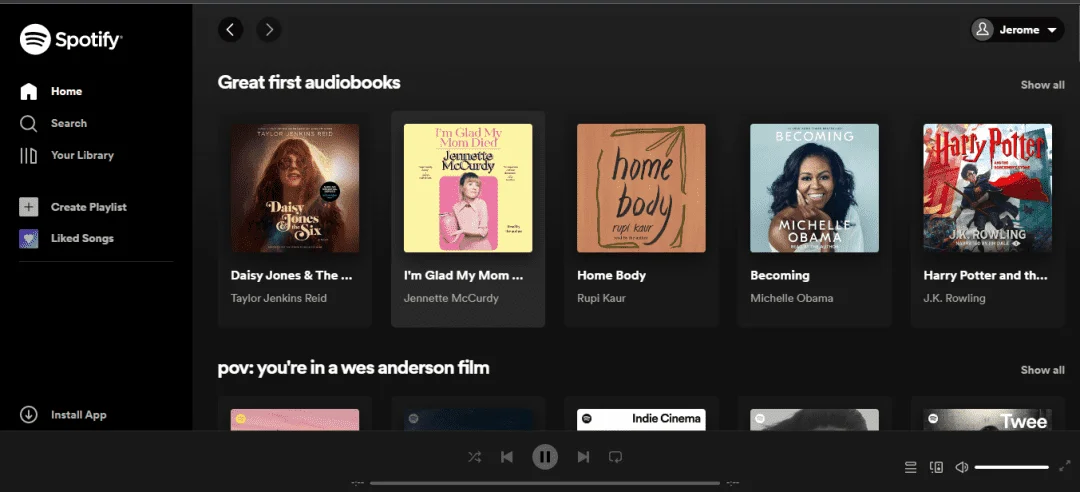Viewport: 1080px width, 492px height.
Task: Open Daisy Jones & The Six cover
Action: tap(295, 188)
